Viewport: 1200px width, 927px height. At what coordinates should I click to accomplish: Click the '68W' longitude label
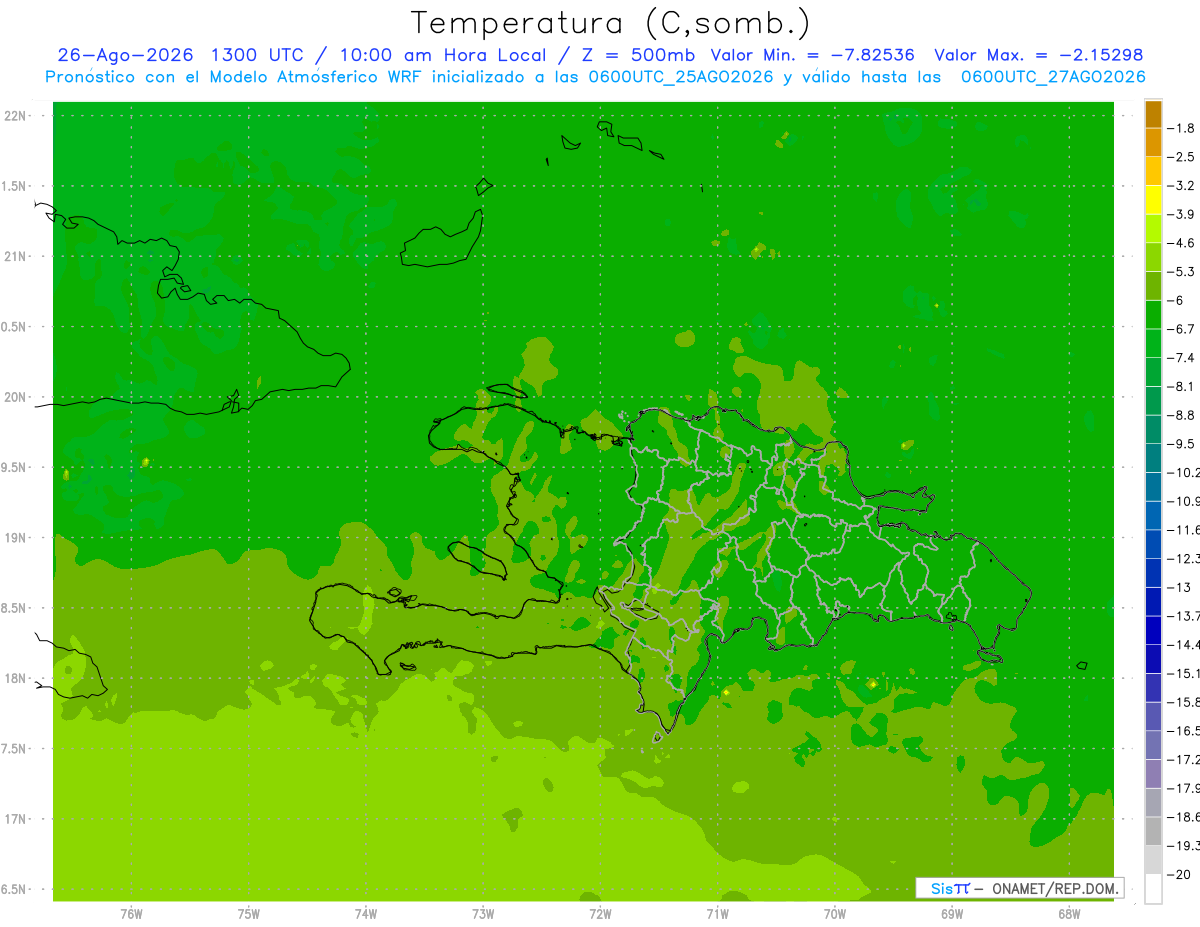[x=1068, y=914]
